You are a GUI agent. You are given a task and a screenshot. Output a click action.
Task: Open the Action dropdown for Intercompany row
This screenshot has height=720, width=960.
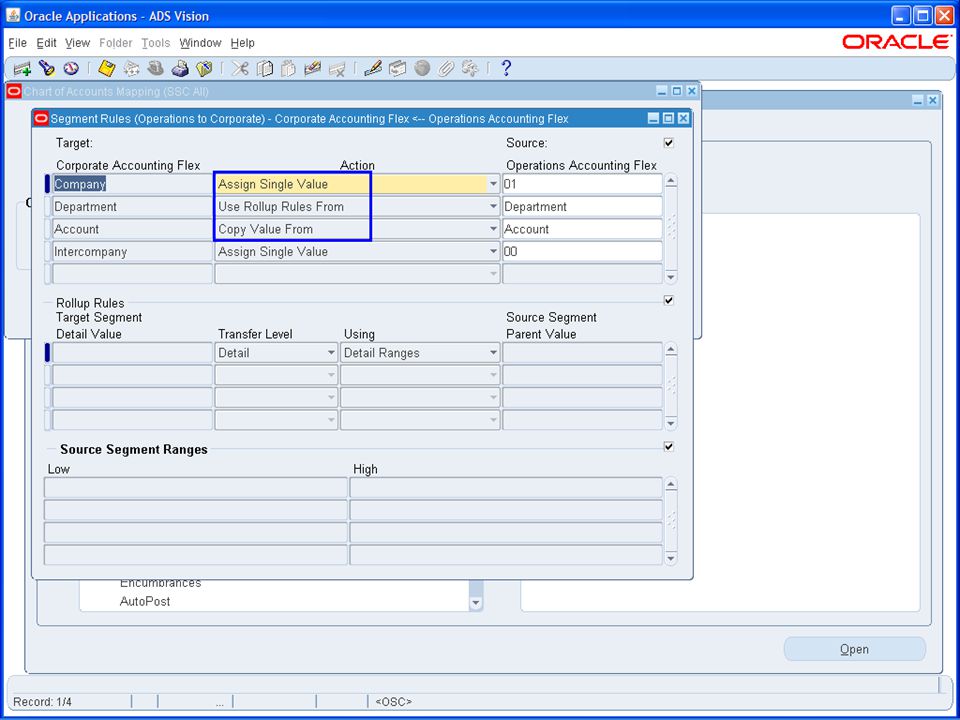click(x=493, y=252)
